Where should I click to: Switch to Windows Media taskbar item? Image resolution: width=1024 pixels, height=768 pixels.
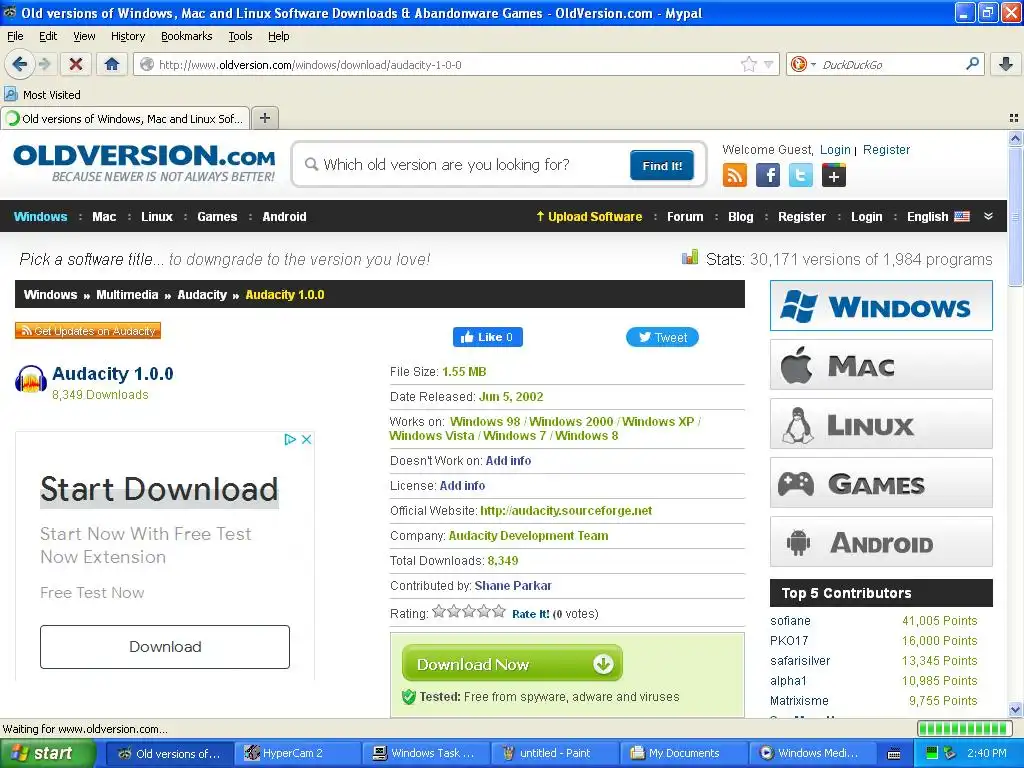[810, 753]
